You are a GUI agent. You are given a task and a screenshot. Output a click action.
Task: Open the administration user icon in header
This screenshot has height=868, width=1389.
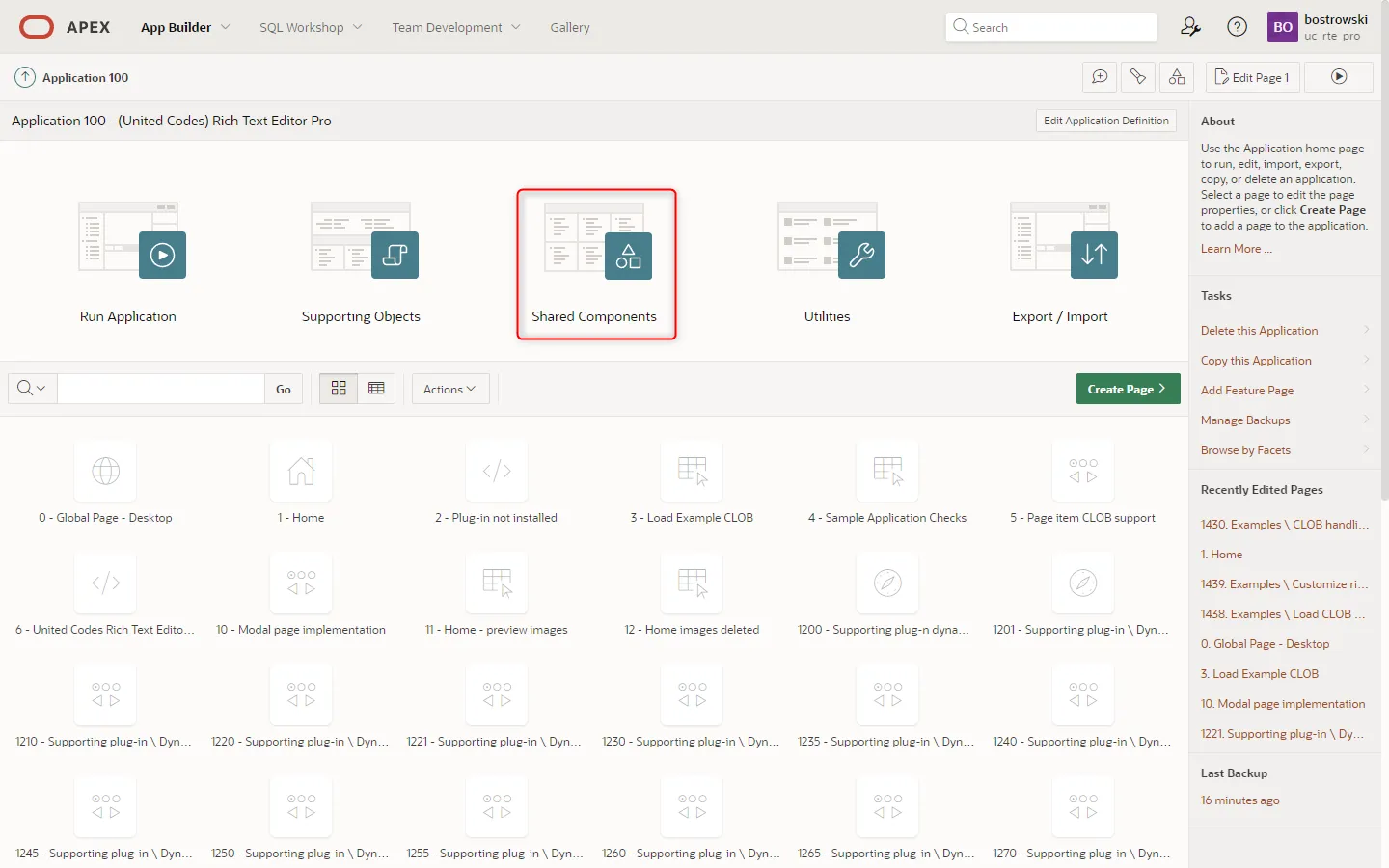1190,27
